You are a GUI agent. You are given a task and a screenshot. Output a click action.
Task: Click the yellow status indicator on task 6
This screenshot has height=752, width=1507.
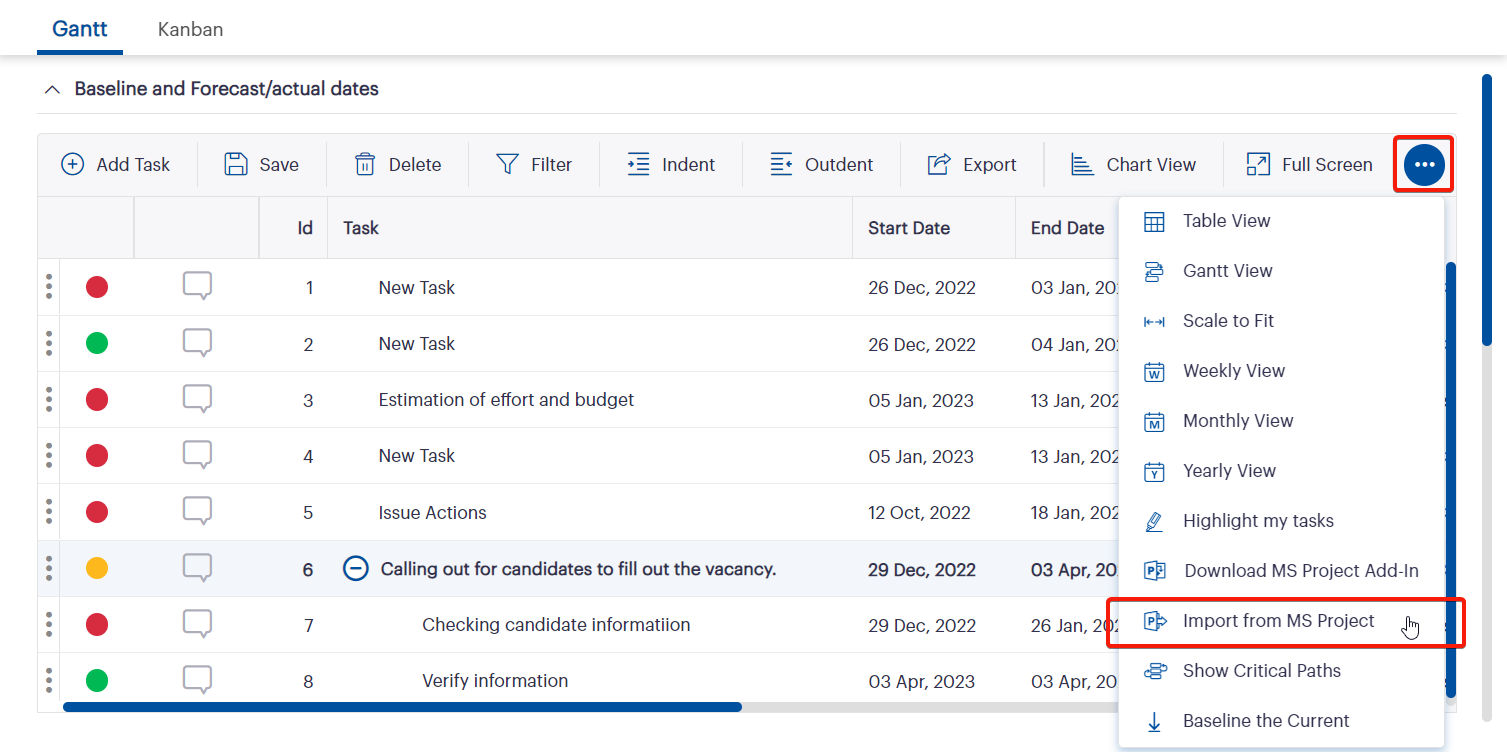point(97,569)
